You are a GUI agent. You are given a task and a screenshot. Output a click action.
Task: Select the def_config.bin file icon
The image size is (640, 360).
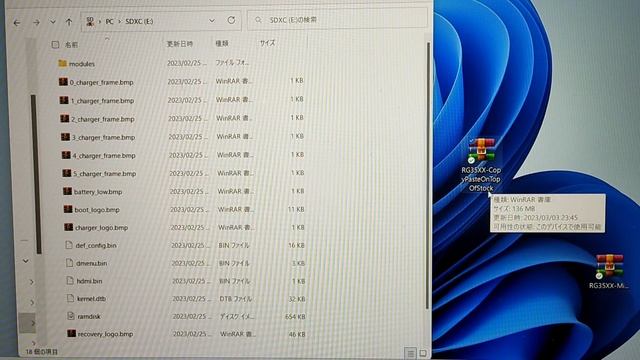point(69,245)
